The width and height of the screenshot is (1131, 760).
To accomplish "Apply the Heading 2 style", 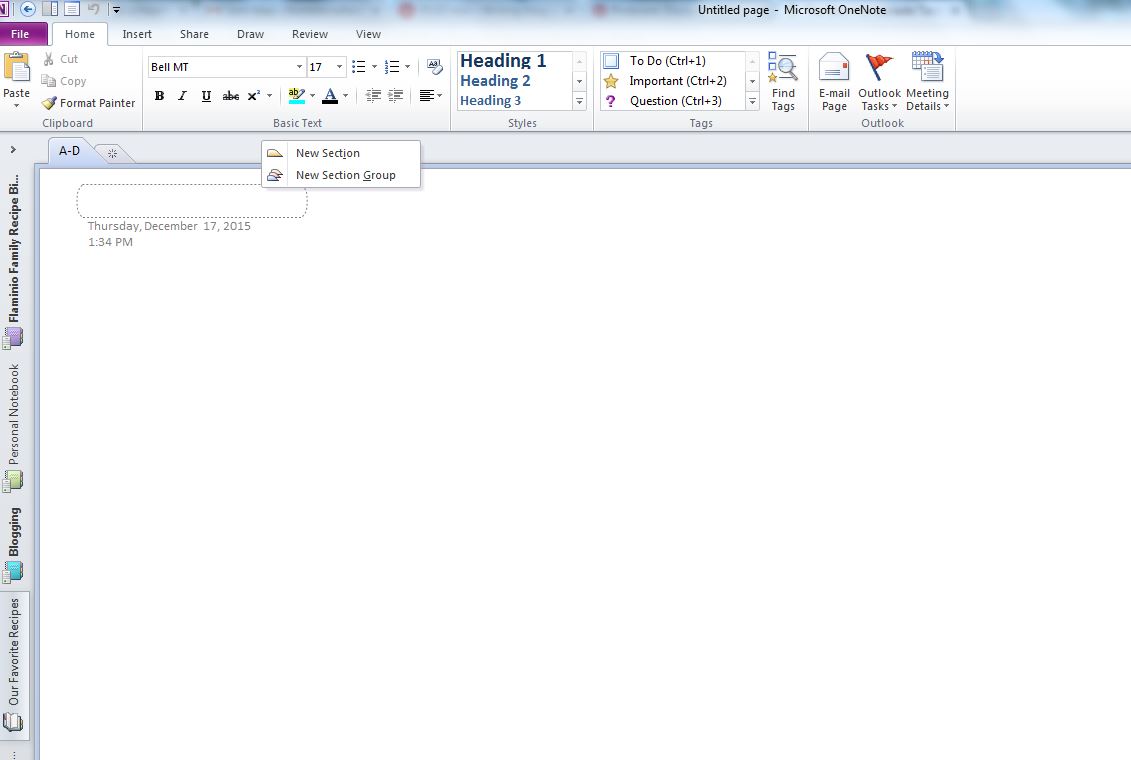I will (495, 81).
